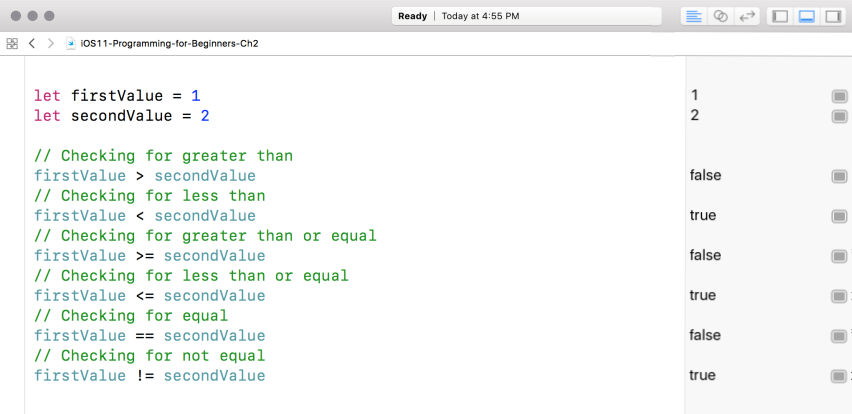The height and width of the screenshot is (414, 852).
Task: Show Quick Look for firstValue > secondValue result
Action: click(840, 177)
